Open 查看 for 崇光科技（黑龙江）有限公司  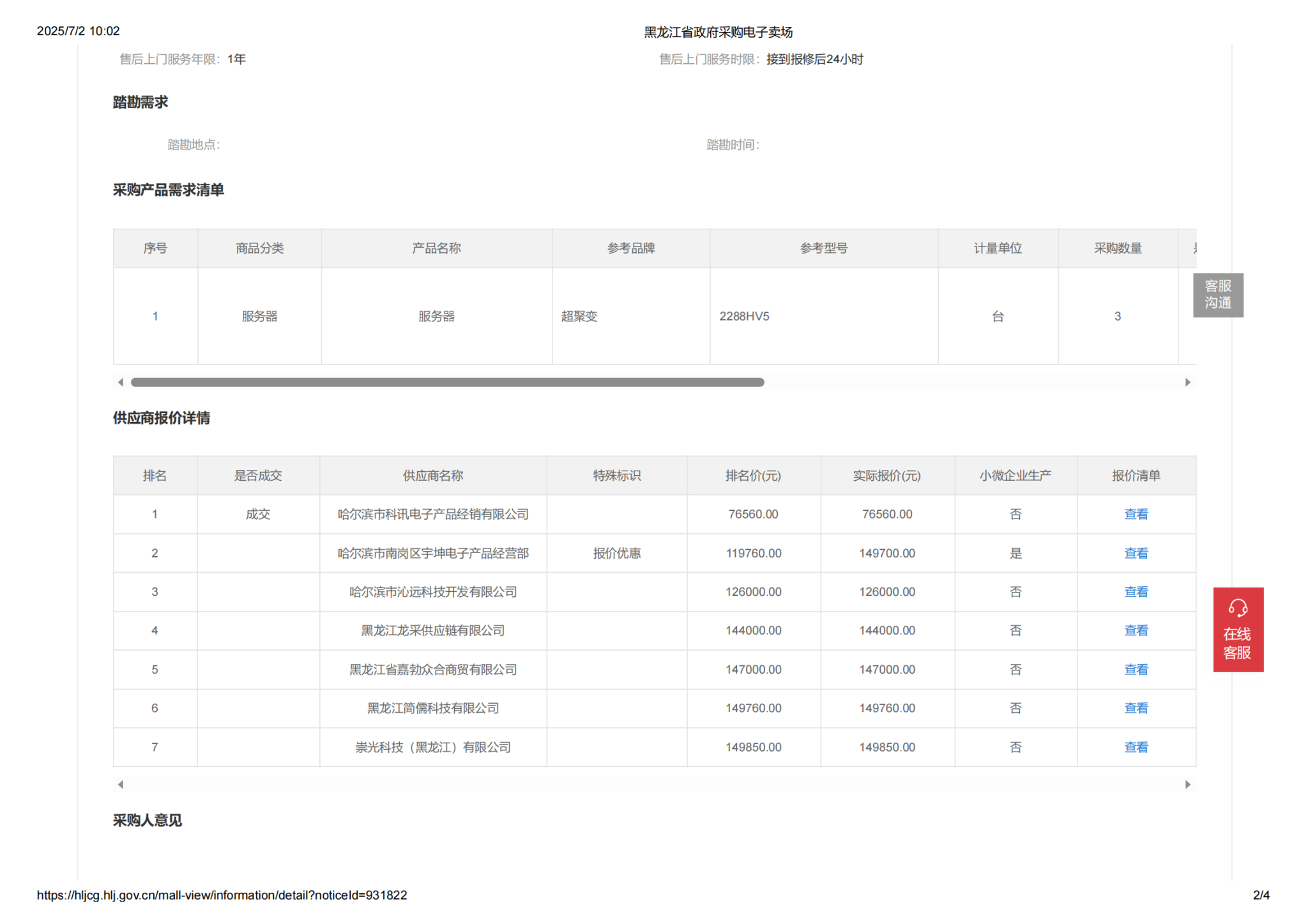pos(1136,747)
